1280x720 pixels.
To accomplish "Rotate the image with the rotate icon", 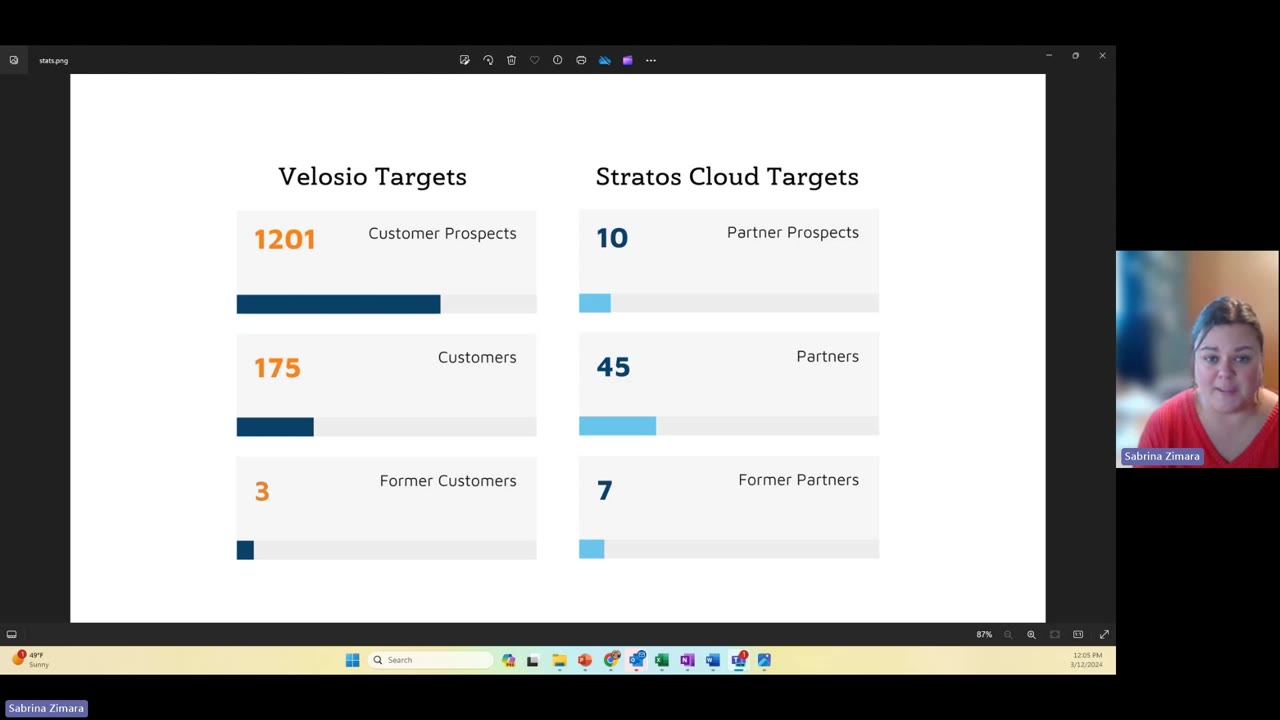I will [488, 60].
